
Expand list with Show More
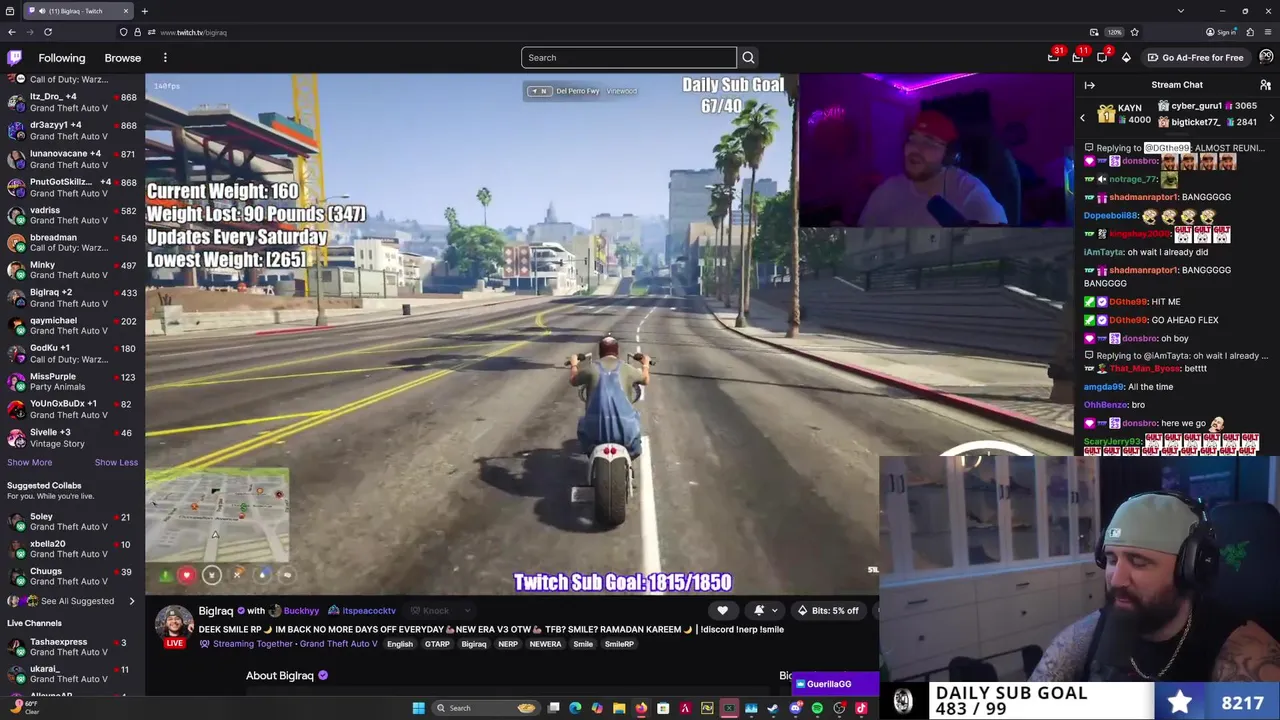tap(30, 462)
